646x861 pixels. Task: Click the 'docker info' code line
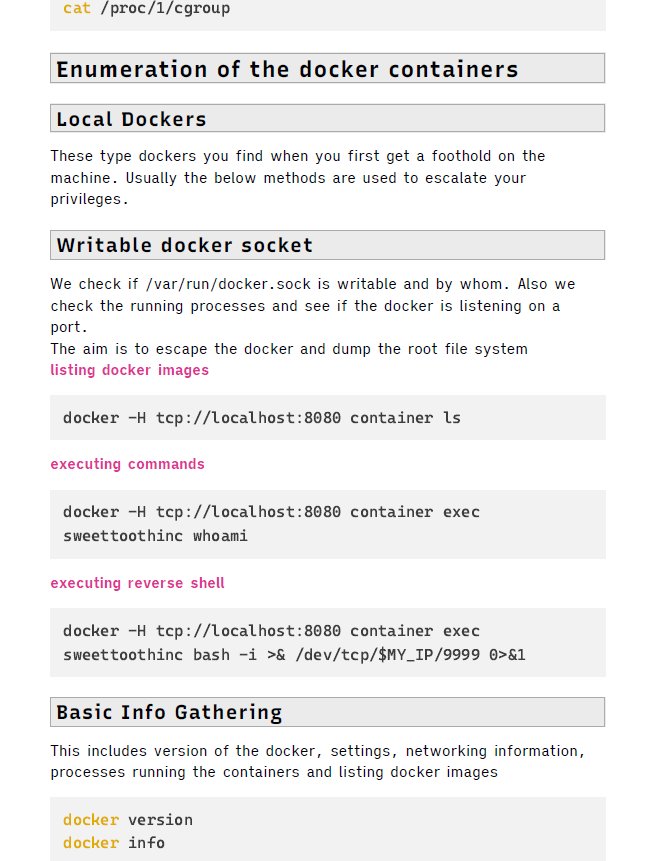114,842
